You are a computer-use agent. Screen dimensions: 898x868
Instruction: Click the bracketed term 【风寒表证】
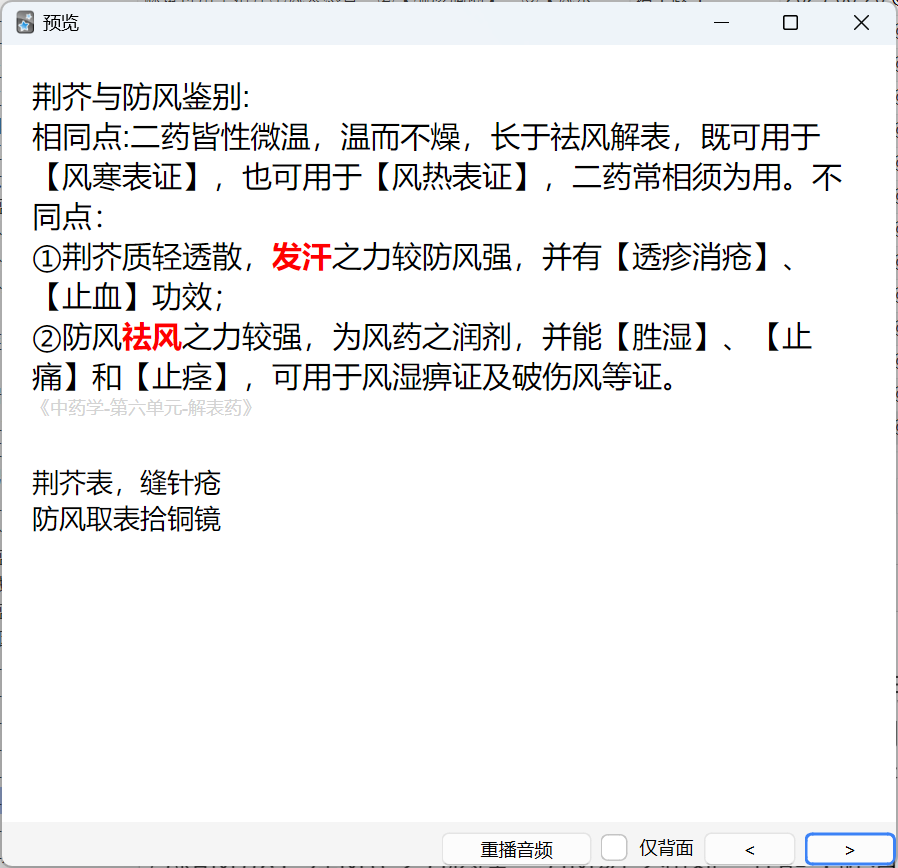pos(122,177)
